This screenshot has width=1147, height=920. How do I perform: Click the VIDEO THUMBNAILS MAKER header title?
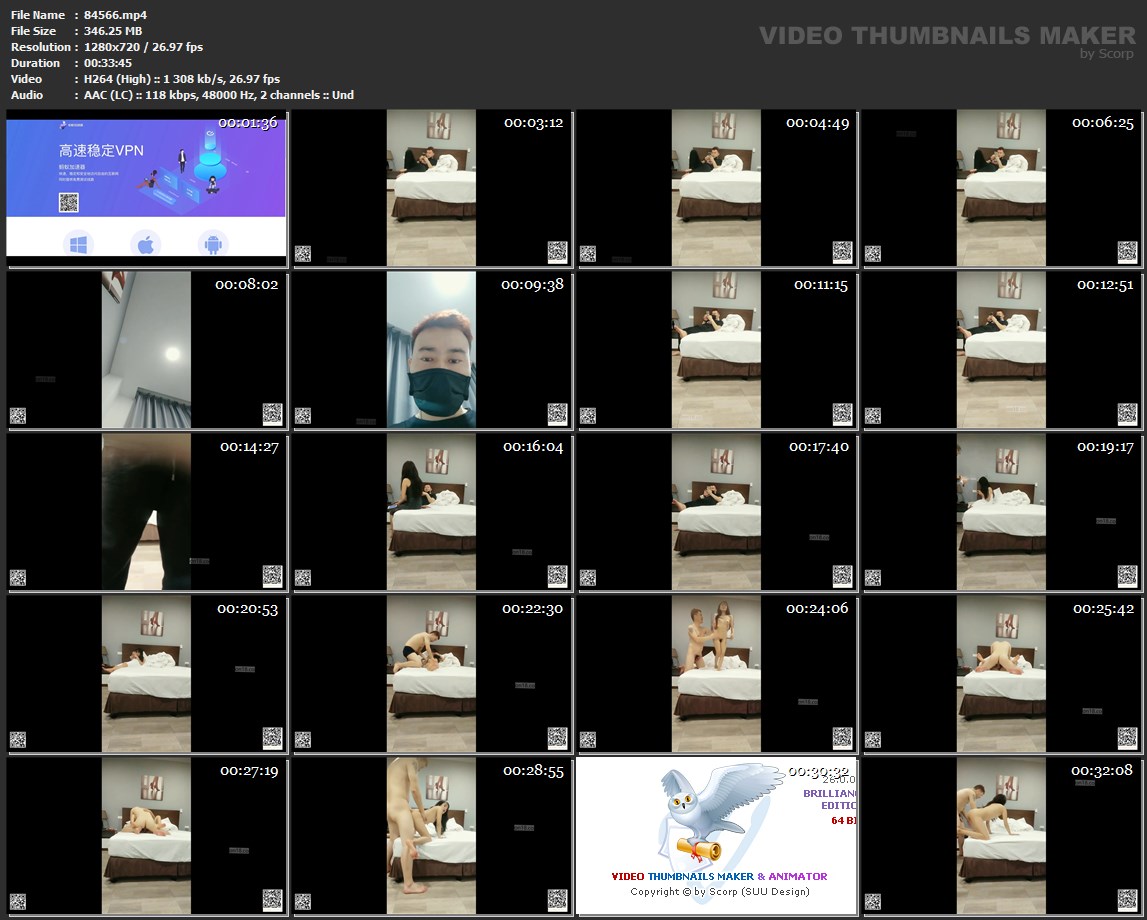(x=946, y=36)
